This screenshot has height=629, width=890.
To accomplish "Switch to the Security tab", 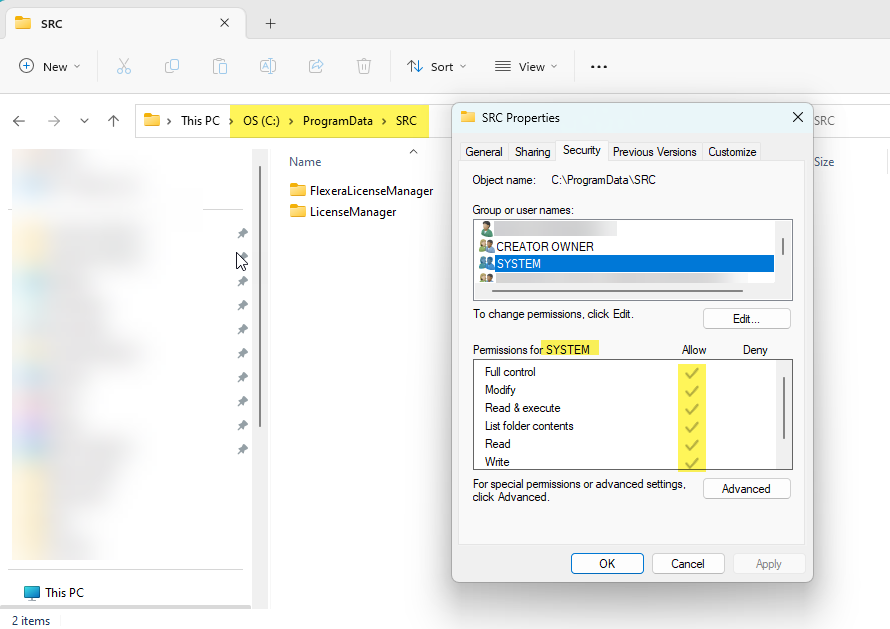I will click(x=582, y=150).
